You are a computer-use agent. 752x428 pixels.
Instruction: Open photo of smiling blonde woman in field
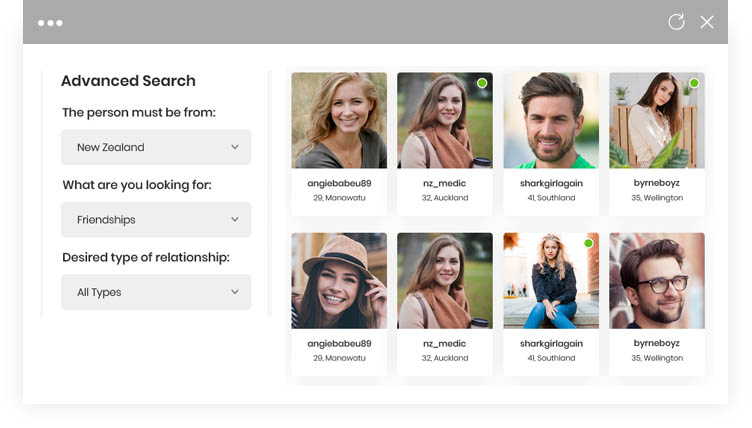339,120
